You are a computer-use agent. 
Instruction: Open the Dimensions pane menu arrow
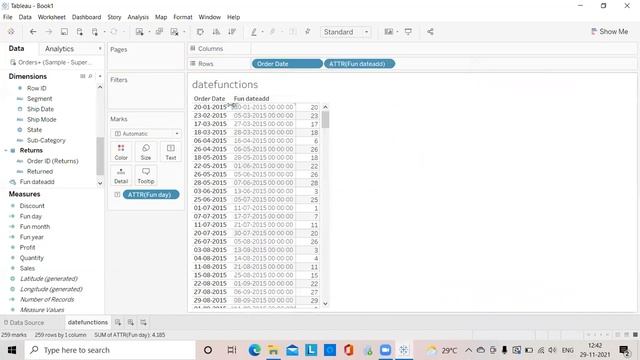pos(100,76)
